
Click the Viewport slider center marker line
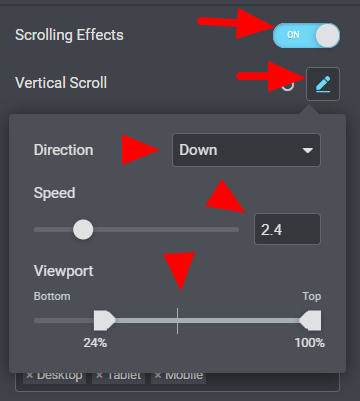pos(177,321)
